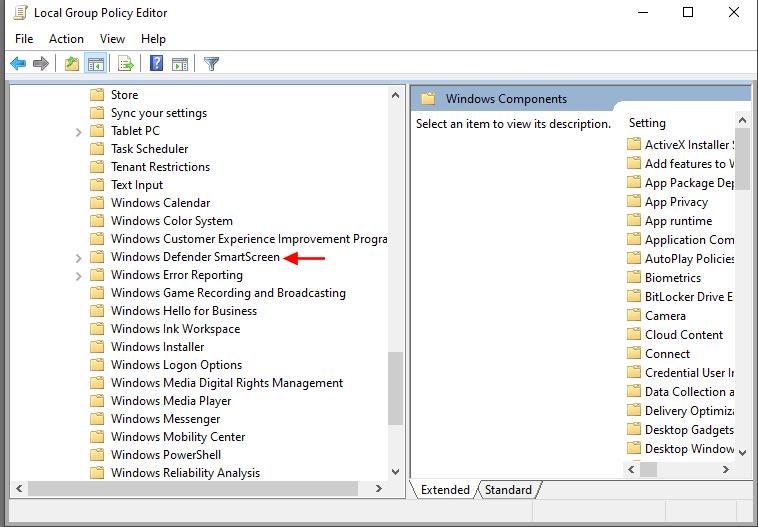Click folder icon beside Cloud Content
The height and width of the screenshot is (527, 758).
pos(634,335)
